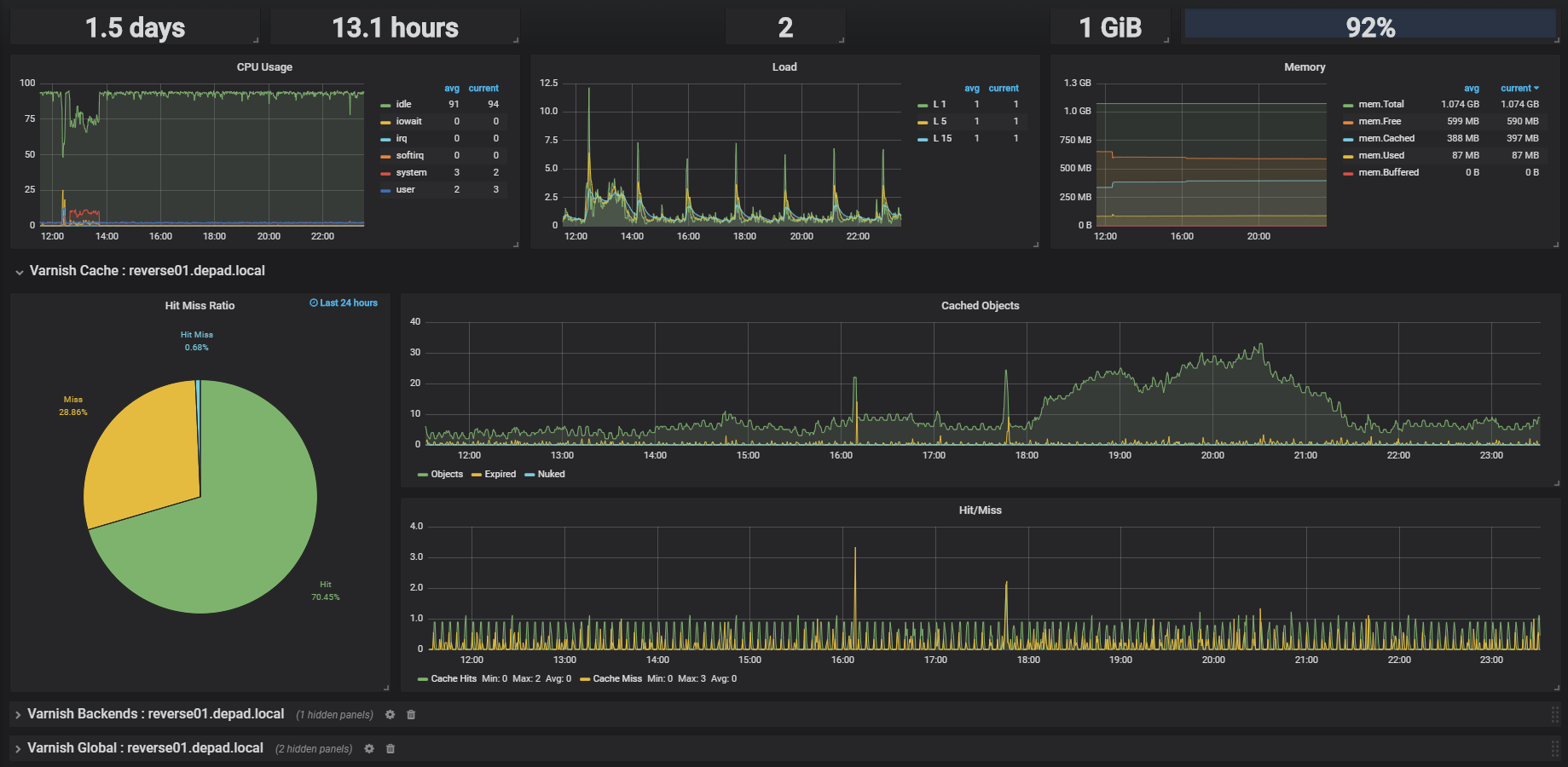Image resolution: width=1568 pixels, height=767 pixels.
Task: Click mem.Free color swatch in Memory legend
Action: point(1348,122)
